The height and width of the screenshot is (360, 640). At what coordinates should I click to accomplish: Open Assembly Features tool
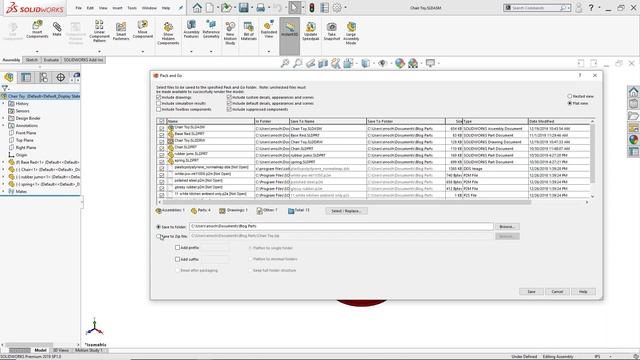point(191,29)
